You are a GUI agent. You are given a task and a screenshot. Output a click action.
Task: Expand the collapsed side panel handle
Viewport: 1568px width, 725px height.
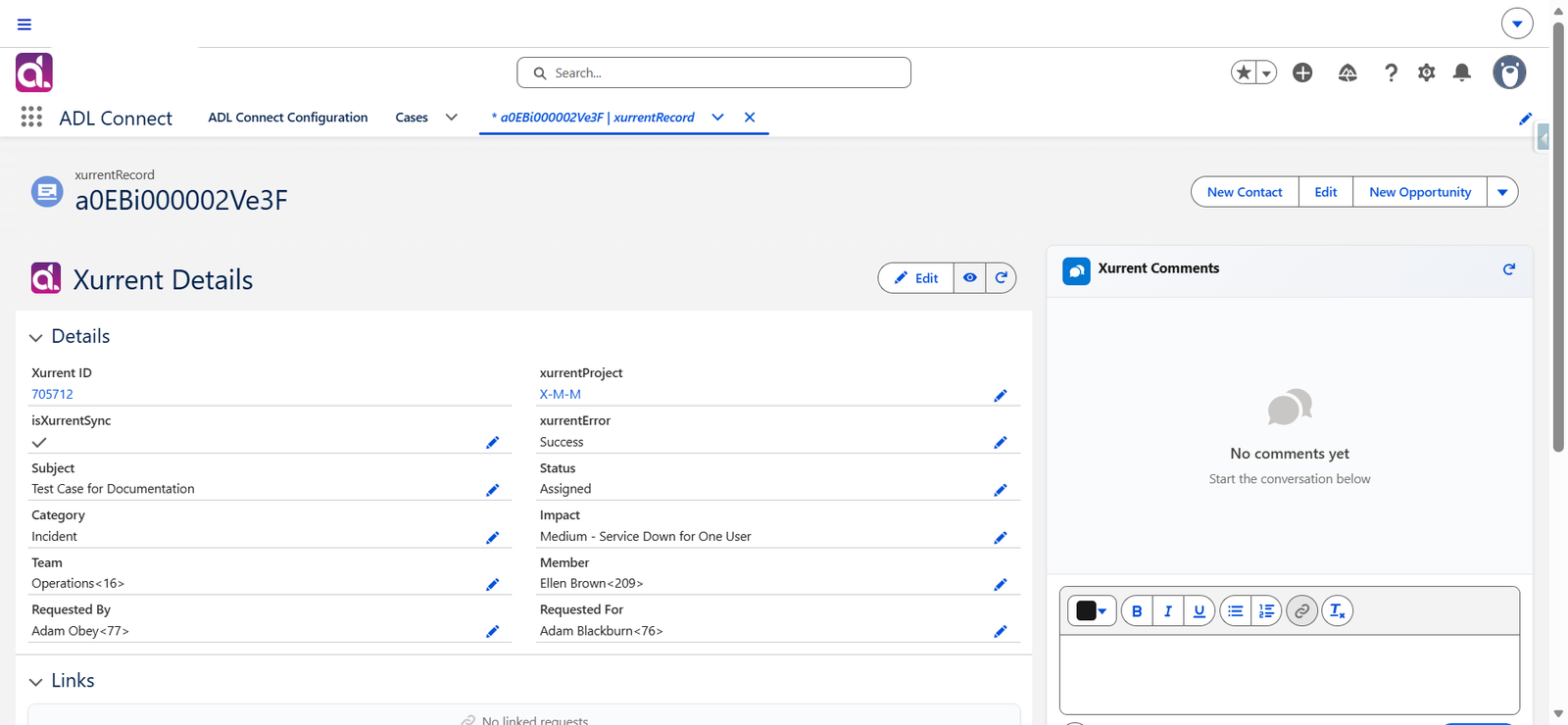(x=1543, y=139)
